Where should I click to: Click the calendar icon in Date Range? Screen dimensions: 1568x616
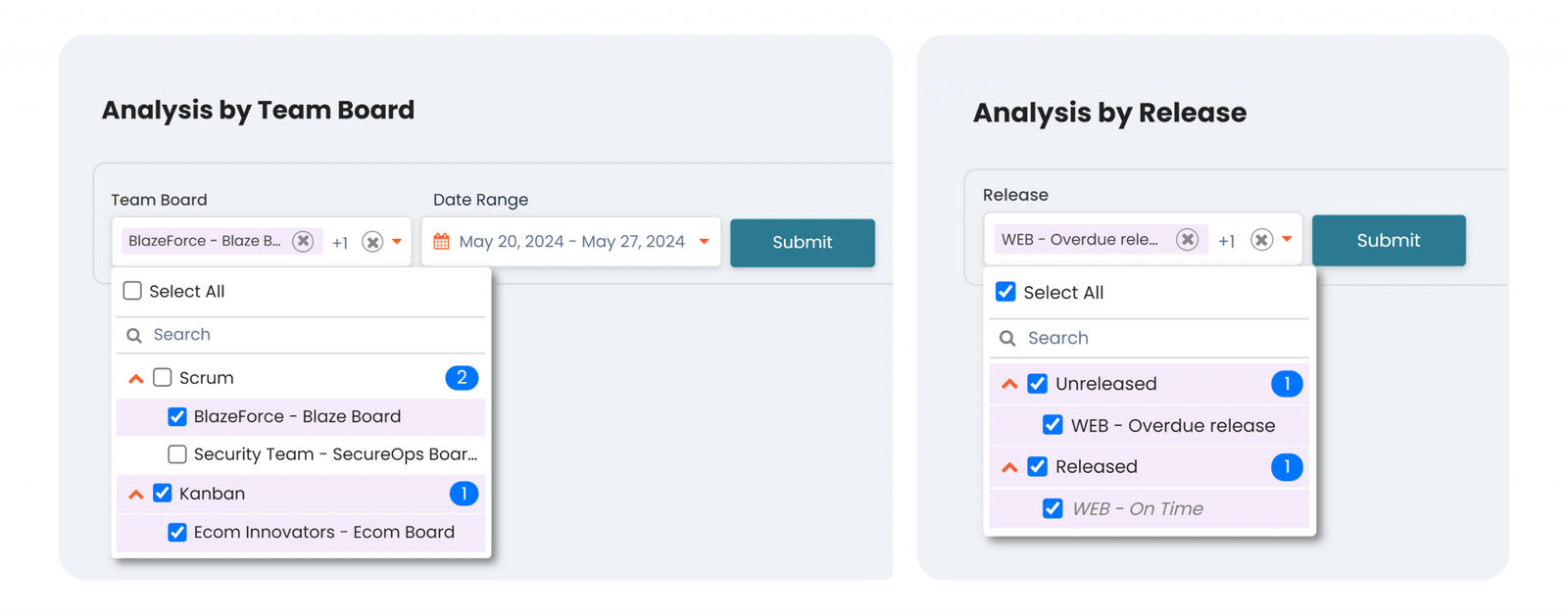pyautogui.click(x=442, y=241)
